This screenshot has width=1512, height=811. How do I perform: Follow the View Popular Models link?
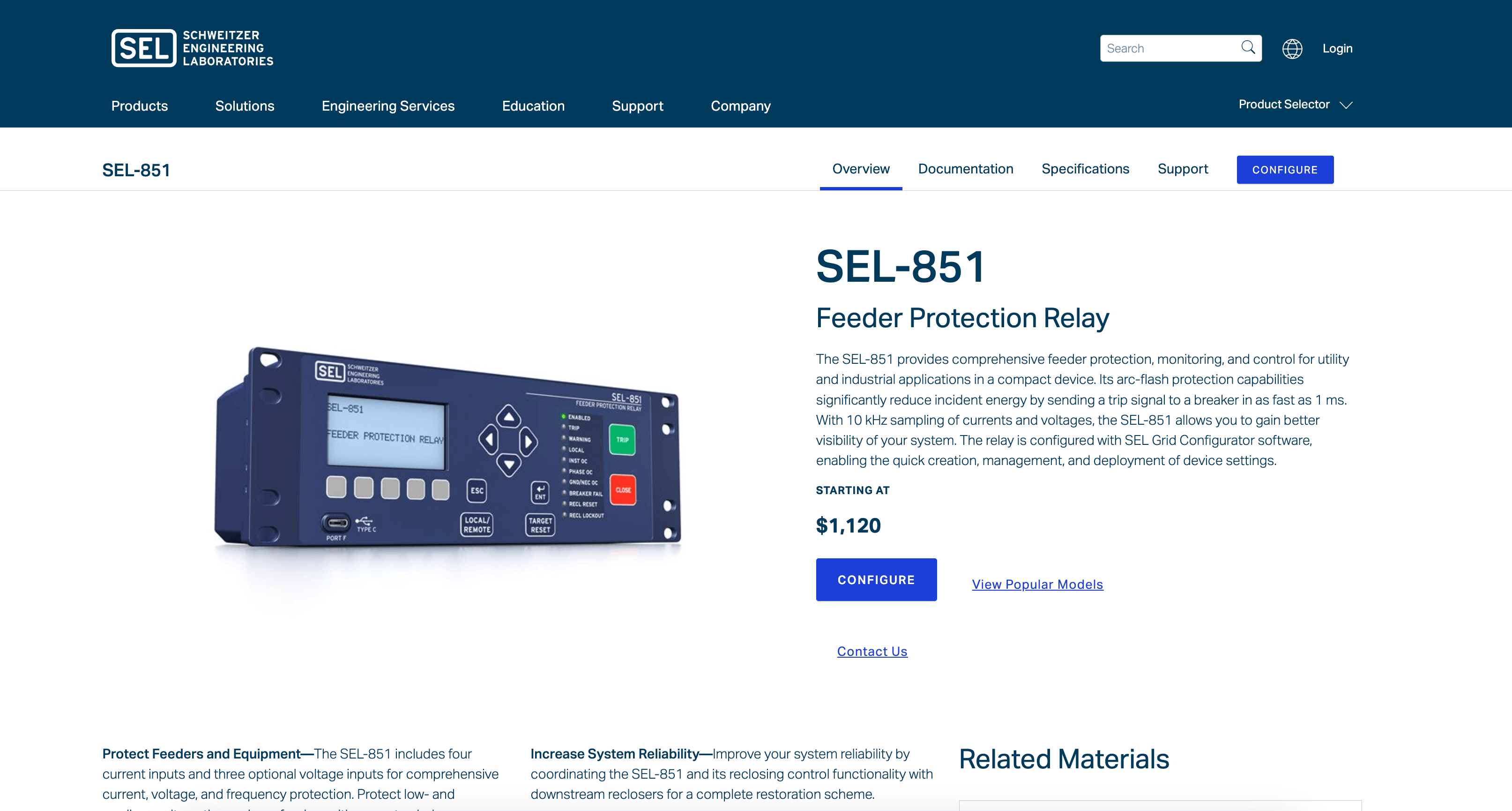click(1037, 584)
